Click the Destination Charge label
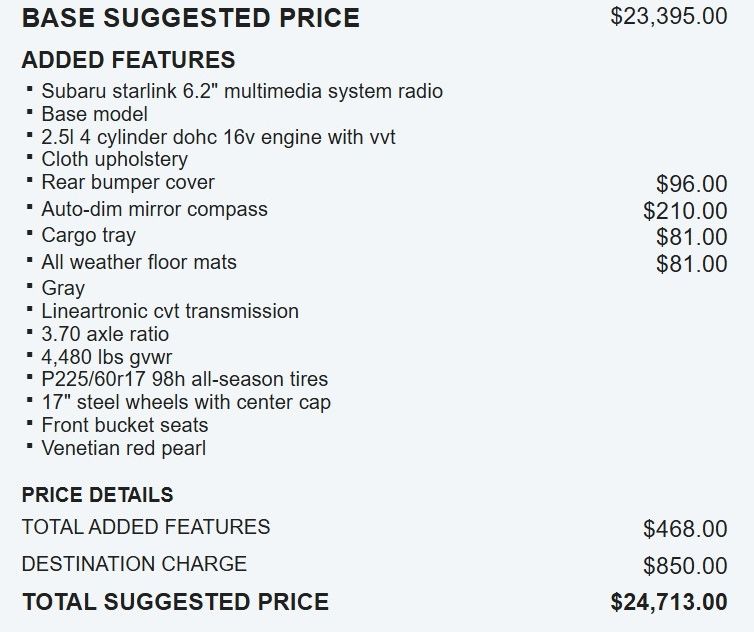 tap(134, 563)
